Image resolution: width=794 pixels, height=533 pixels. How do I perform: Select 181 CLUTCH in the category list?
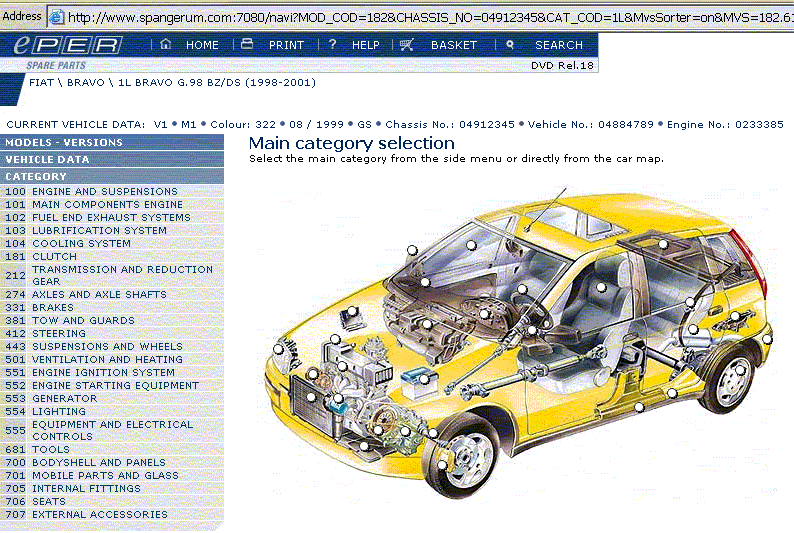(x=54, y=256)
